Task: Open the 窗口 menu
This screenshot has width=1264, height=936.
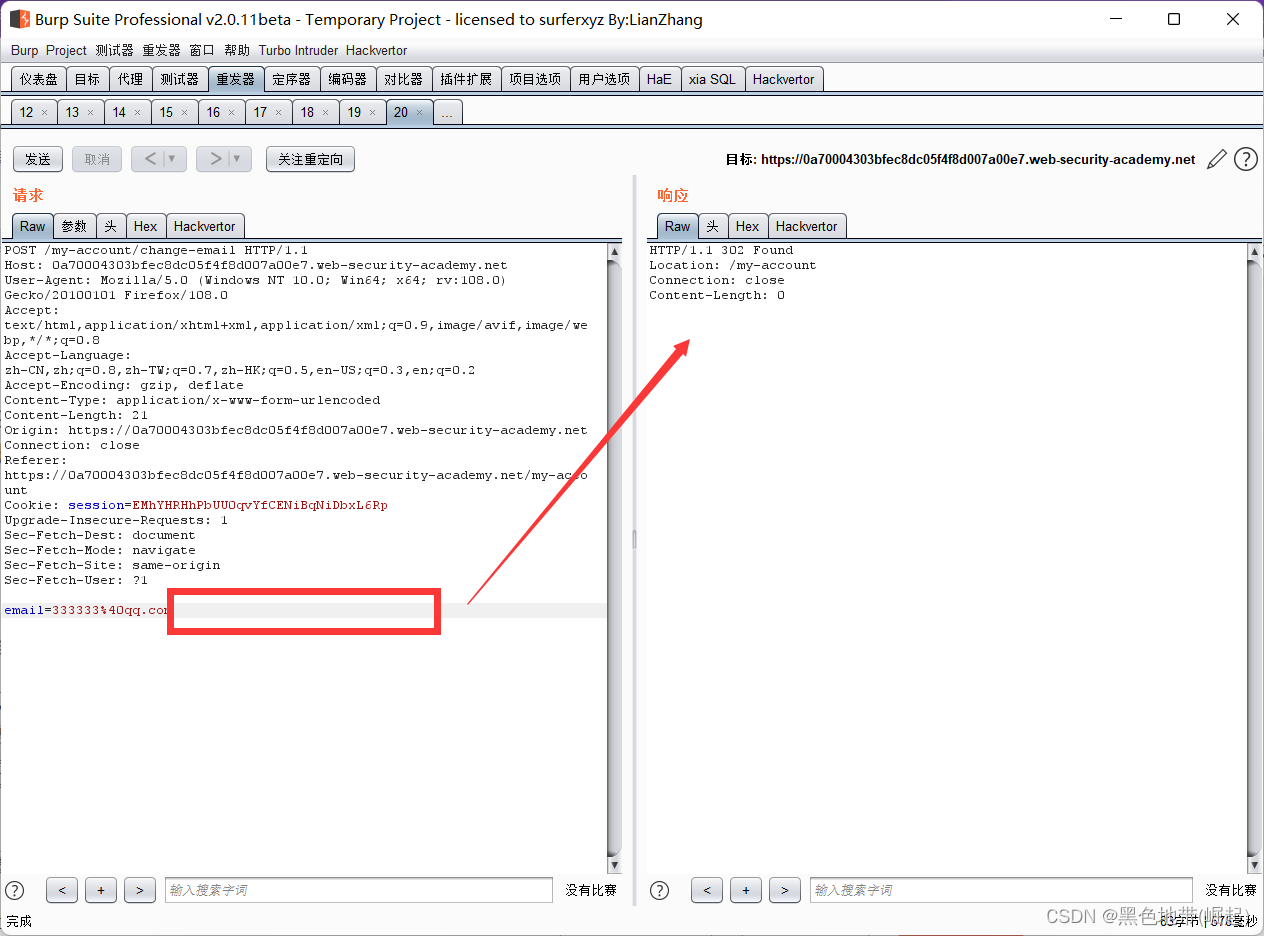Action: tap(202, 50)
